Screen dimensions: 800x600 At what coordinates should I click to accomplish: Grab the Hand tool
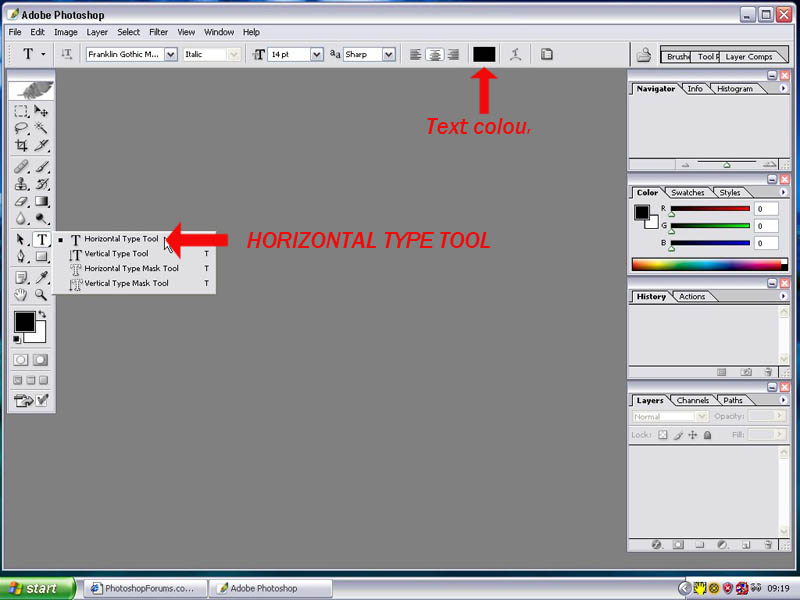point(20,293)
